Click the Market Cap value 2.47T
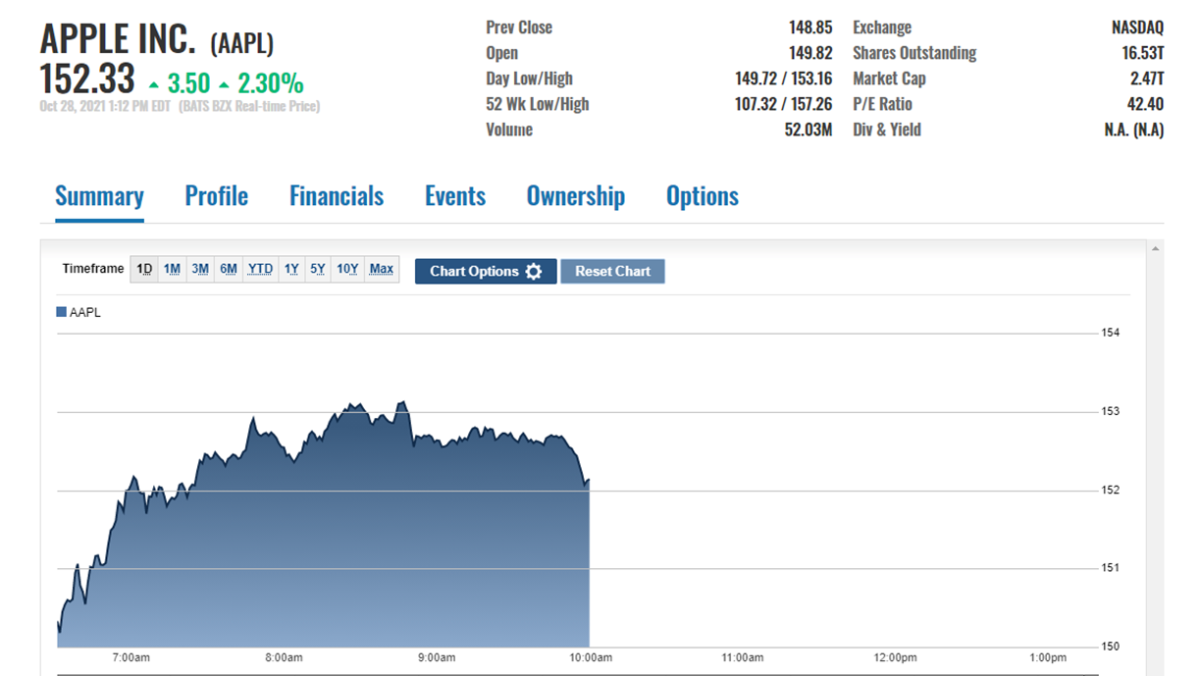This screenshot has height=676, width=1200. point(1147,79)
